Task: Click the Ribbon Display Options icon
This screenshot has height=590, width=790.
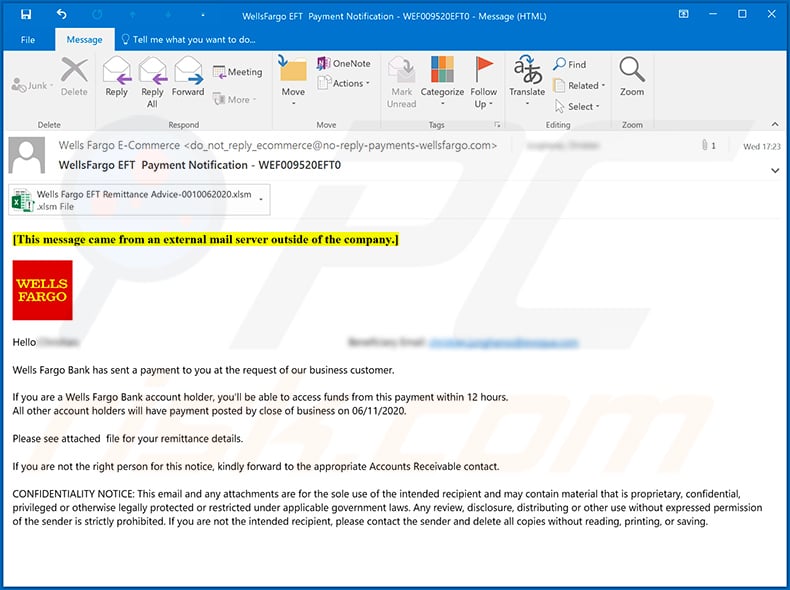Action: [683, 14]
